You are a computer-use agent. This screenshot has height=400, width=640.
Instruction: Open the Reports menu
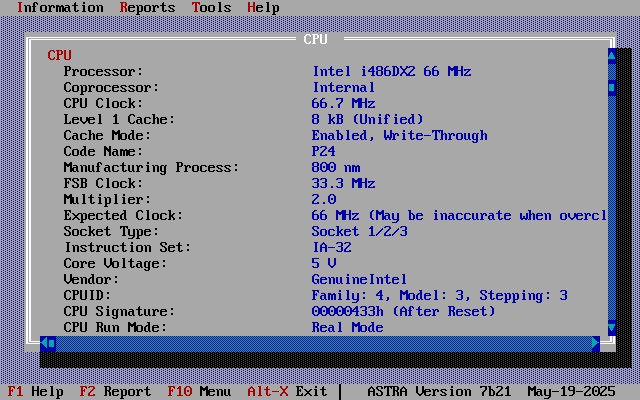147,8
